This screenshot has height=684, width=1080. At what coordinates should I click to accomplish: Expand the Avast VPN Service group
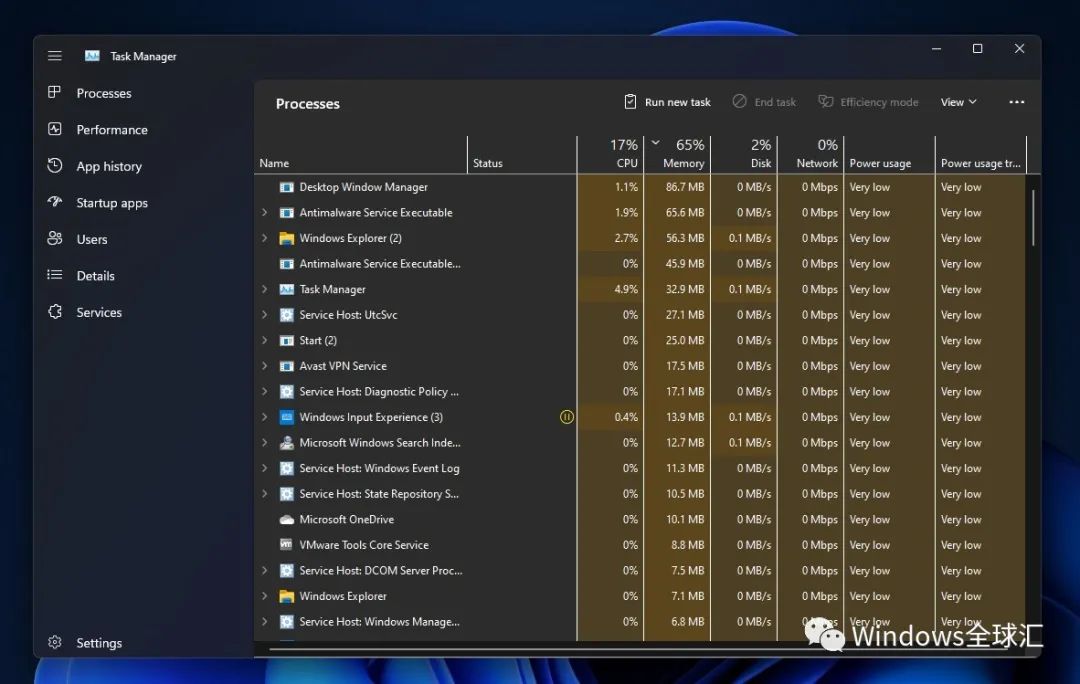point(264,366)
